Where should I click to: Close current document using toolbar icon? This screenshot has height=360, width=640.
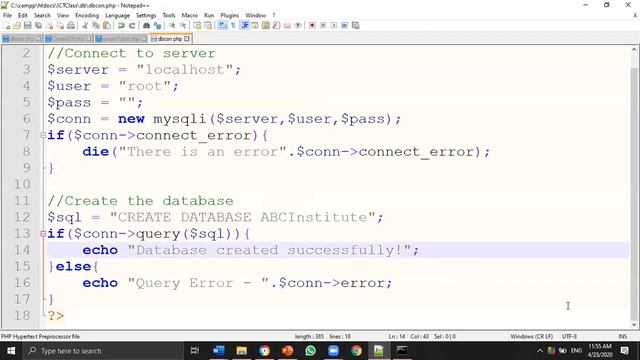(49, 25)
